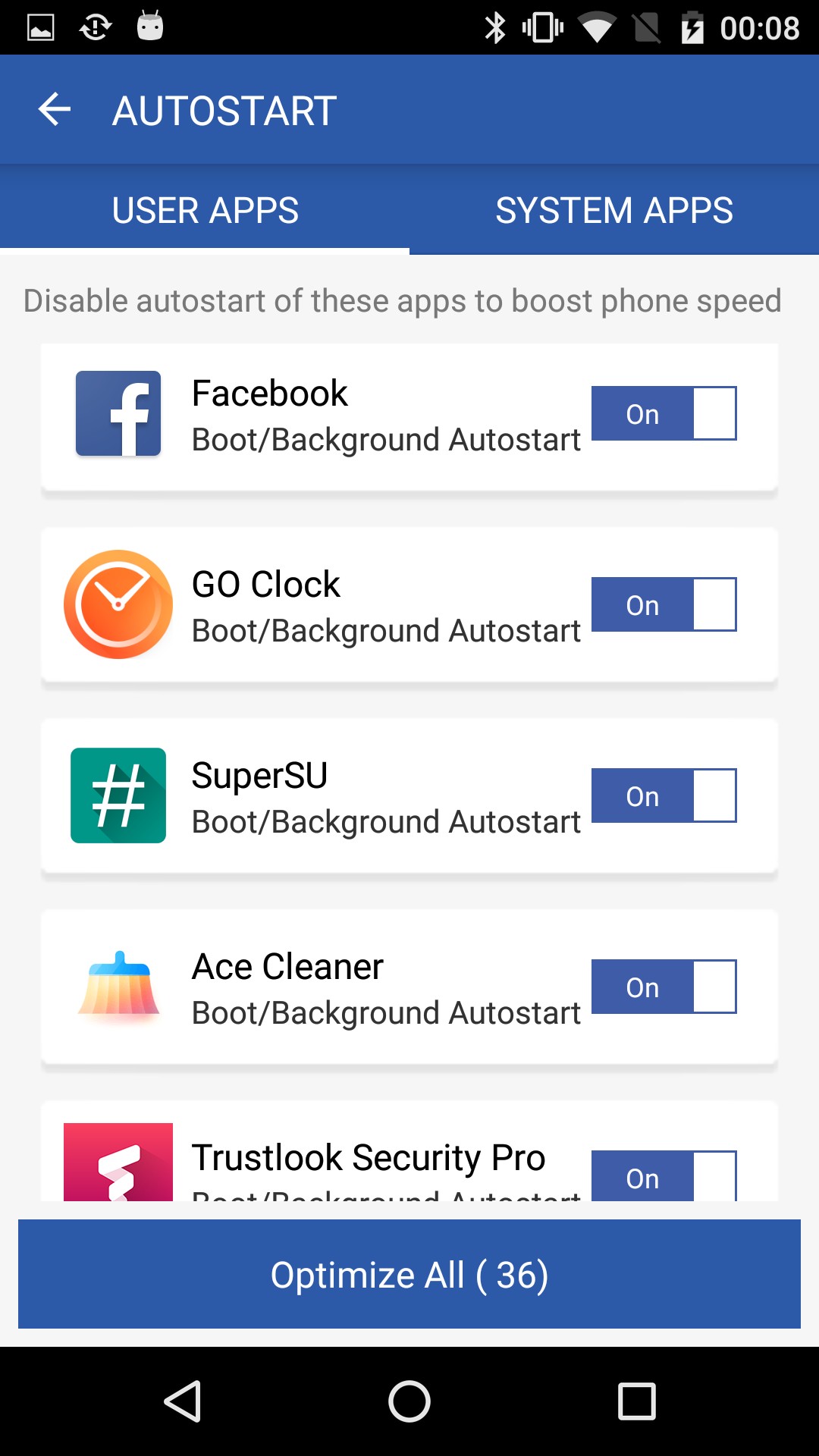The width and height of the screenshot is (819, 1456).
Task: Tap the SuperSU hashtag icon
Action: tap(118, 795)
